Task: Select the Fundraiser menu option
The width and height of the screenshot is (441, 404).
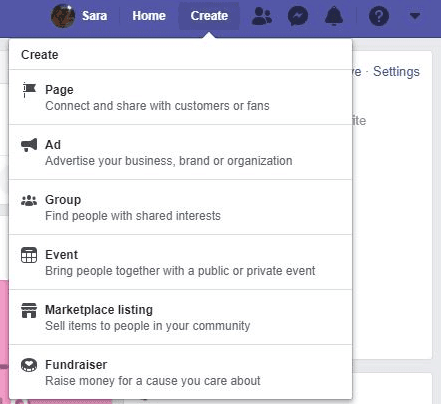Action: (x=180, y=372)
